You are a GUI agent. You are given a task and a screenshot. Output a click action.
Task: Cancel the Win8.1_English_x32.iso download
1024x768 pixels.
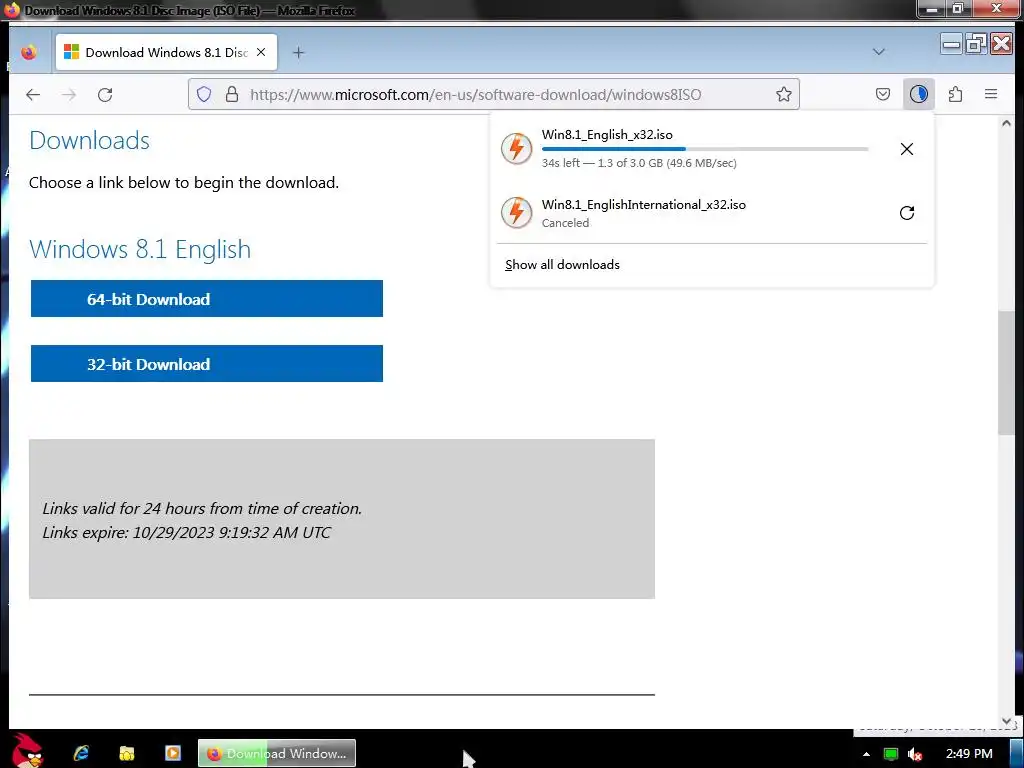(906, 149)
